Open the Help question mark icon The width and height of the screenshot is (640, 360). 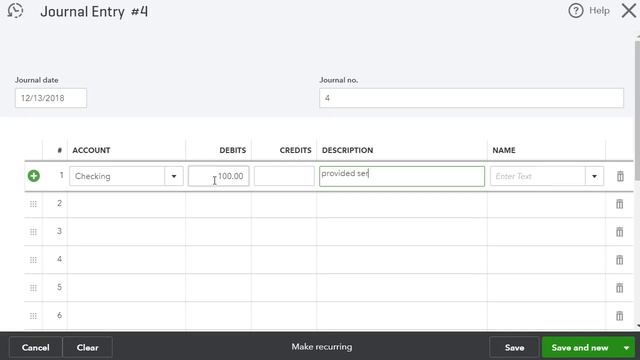pos(576,11)
